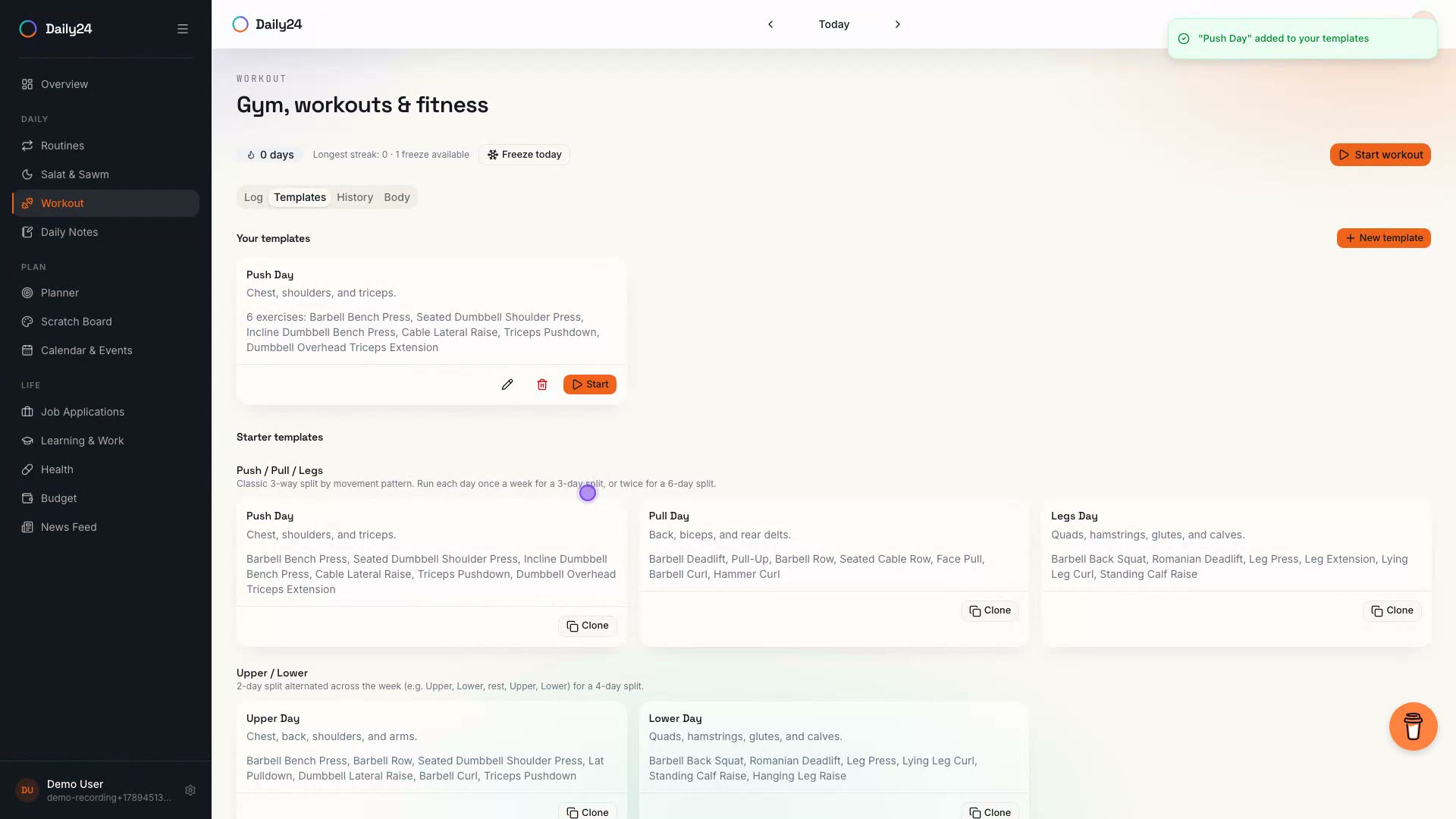Screen dimensions: 1456x819
Task: Open Demo User profile in sidebar
Action: (93, 790)
